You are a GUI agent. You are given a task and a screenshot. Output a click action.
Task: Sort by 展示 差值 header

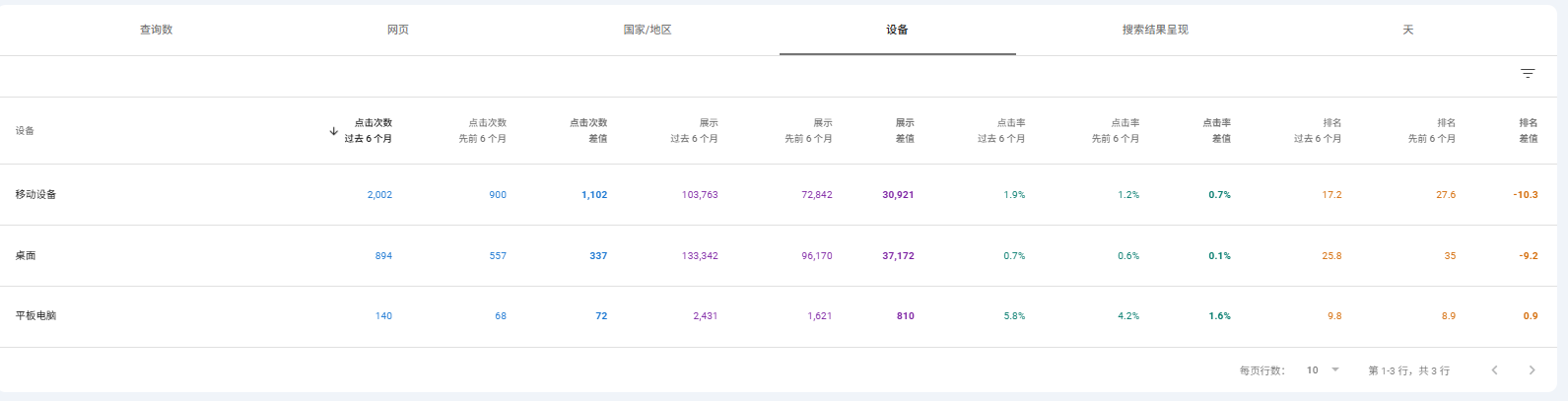point(905,131)
